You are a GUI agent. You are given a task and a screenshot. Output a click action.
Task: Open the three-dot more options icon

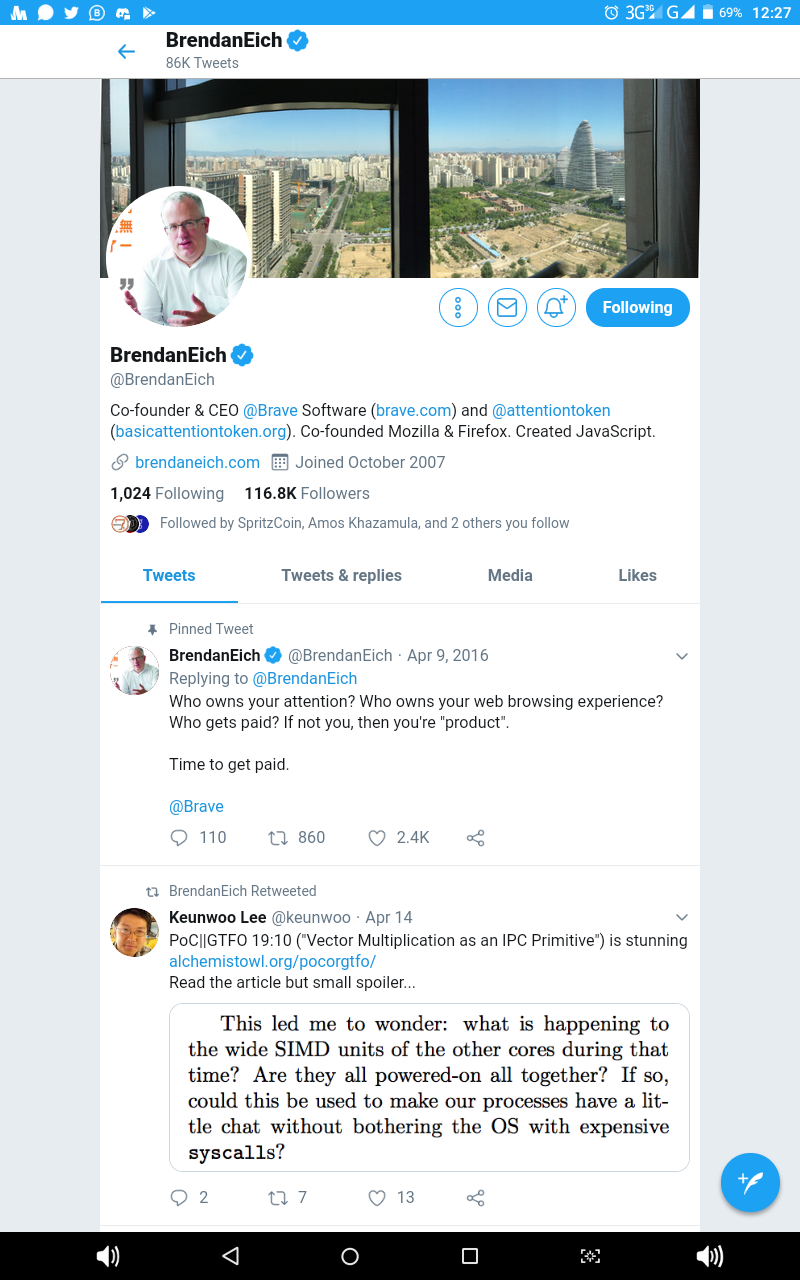click(458, 307)
